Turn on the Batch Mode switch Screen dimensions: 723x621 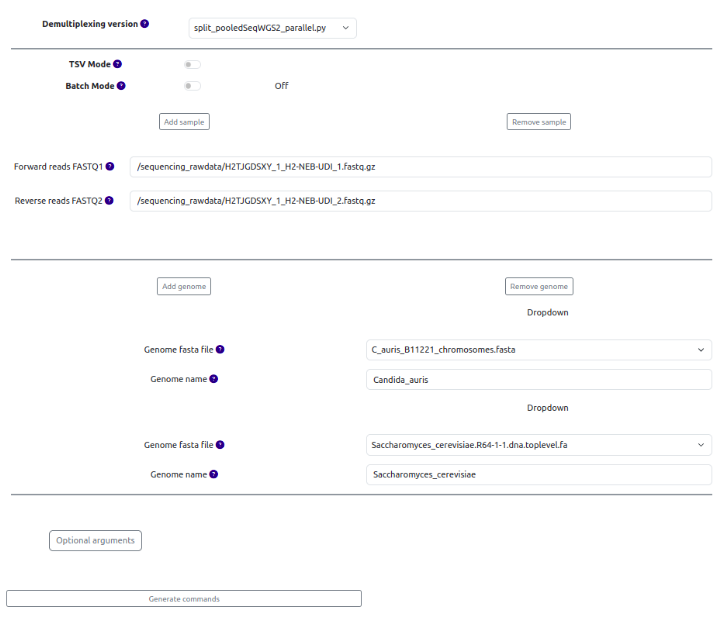pyautogui.click(x=192, y=86)
